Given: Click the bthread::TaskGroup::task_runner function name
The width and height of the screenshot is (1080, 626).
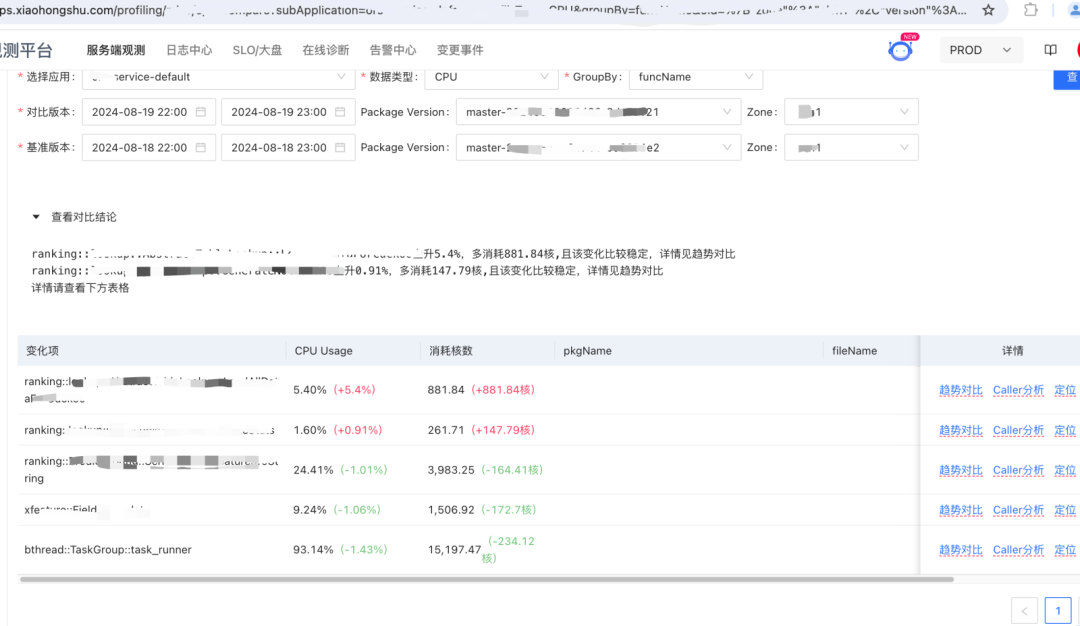Looking at the screenshot, I should point(107,550).
